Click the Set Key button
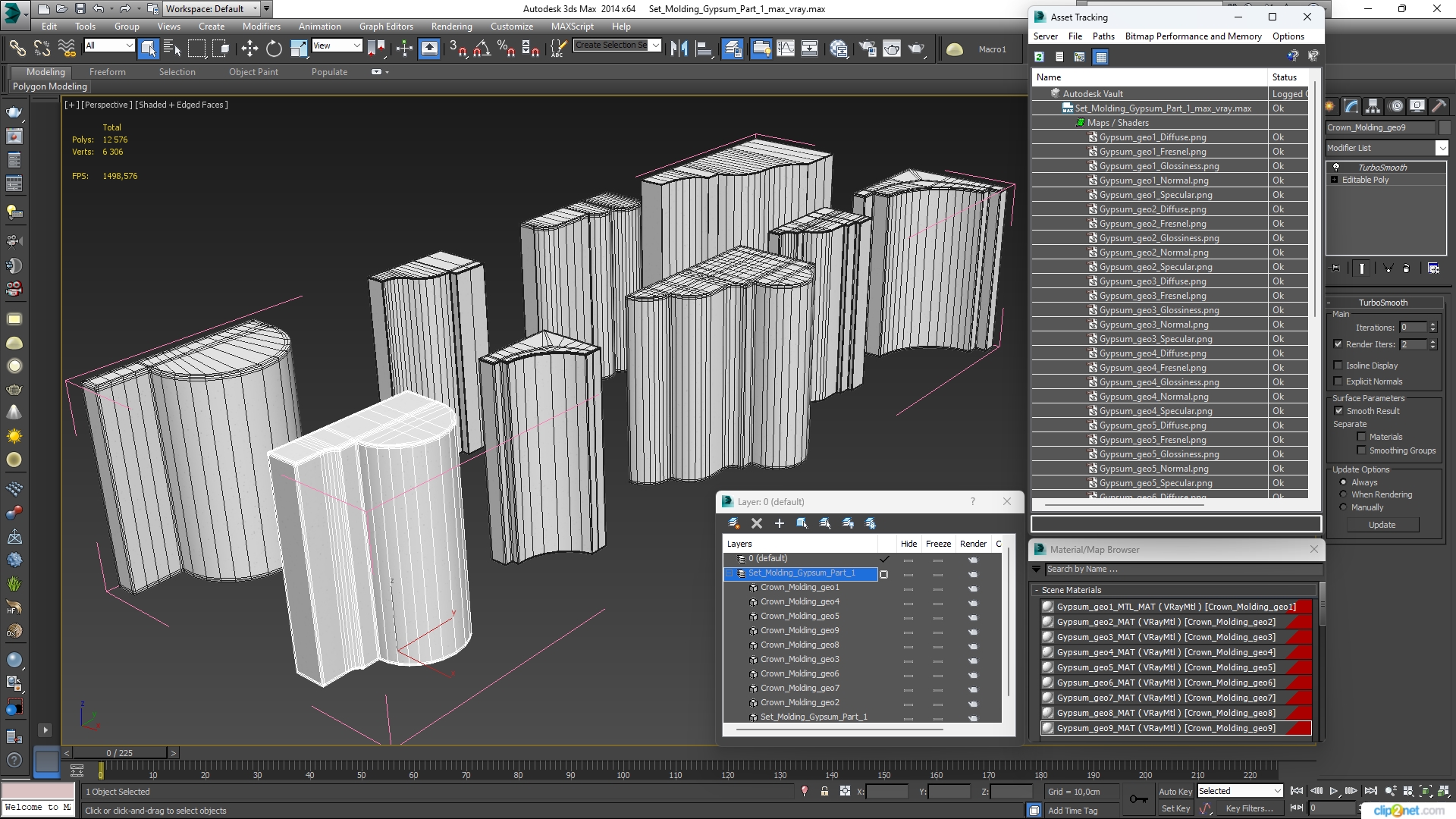The width and height of the screenshot is (1456, 819). pyautogui.click(x=1175, y=808)
